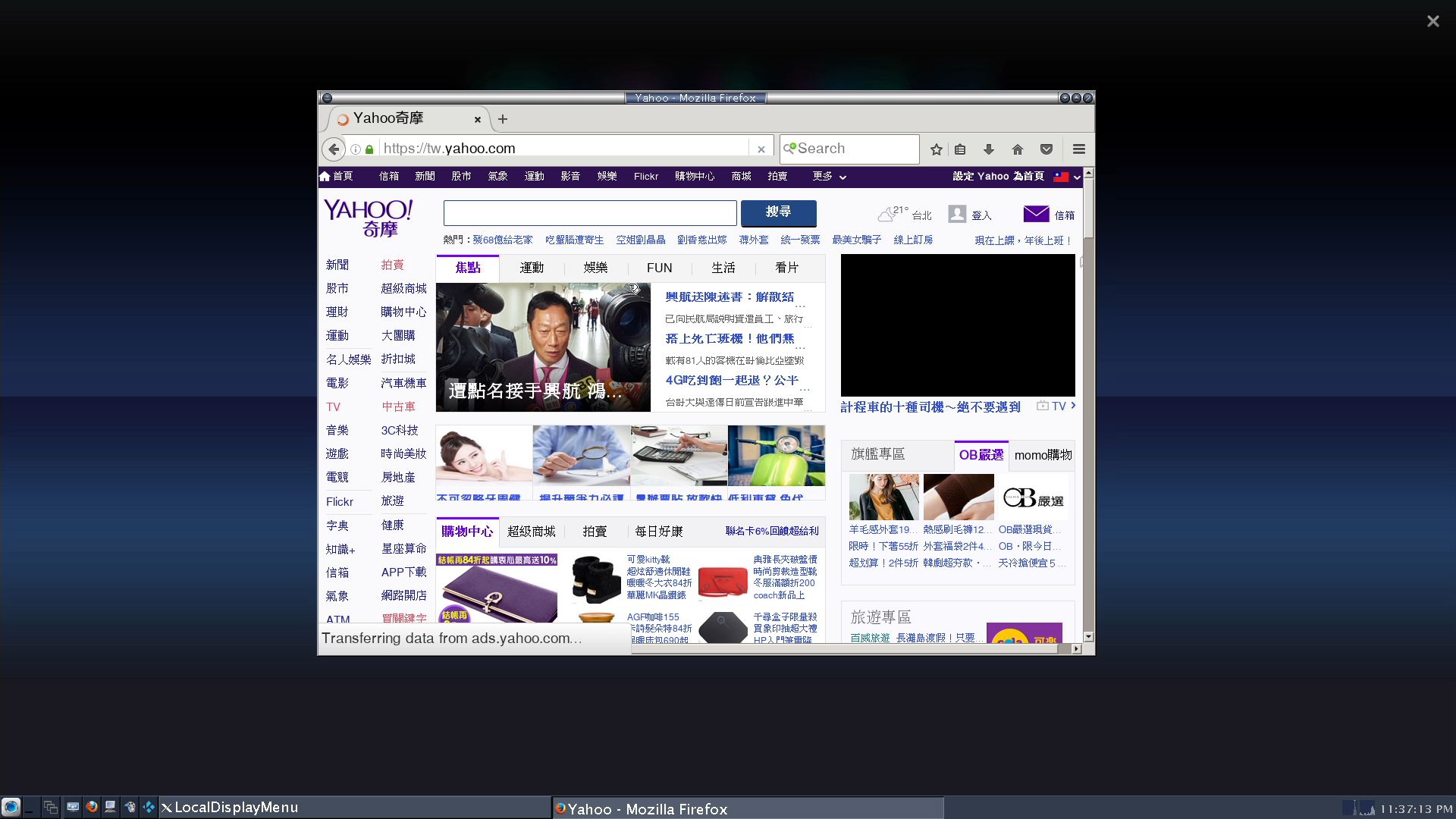Click the page scrollbar down arrow

tap(1089, 637)
